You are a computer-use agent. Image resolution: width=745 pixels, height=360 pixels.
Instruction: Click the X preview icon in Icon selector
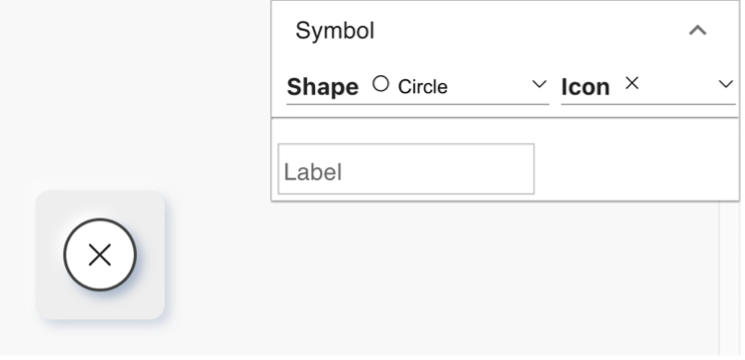(x=632, y=84)
